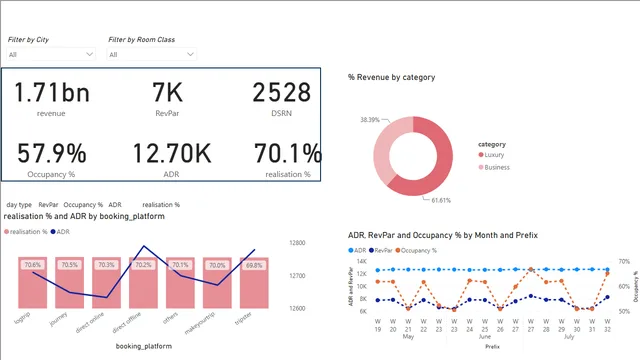Viewport: 640px width, 360px height.
Task: Select the others bar
Action: tap(180, 282)
